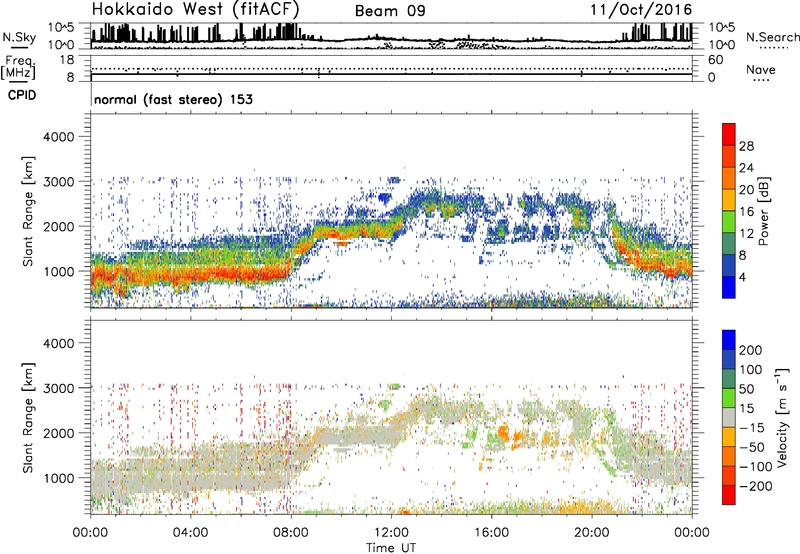Click the power colorbar tick '28'
The image size is (800, 554).
click(746, 146)
